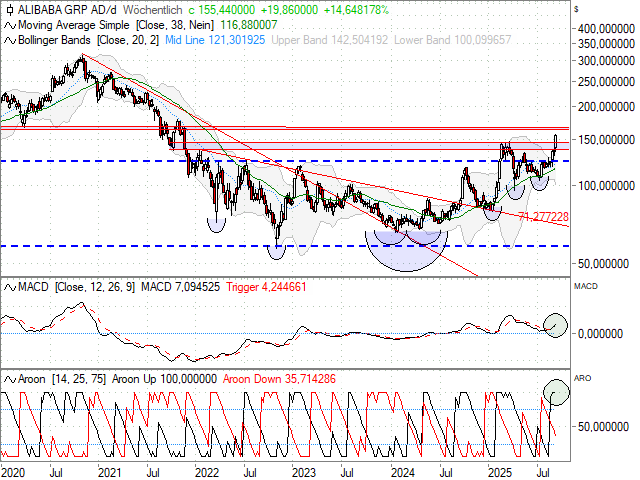
Task: Click the 200,000000 price axis label
Action: pyautogui.click(x=607, y=107)
